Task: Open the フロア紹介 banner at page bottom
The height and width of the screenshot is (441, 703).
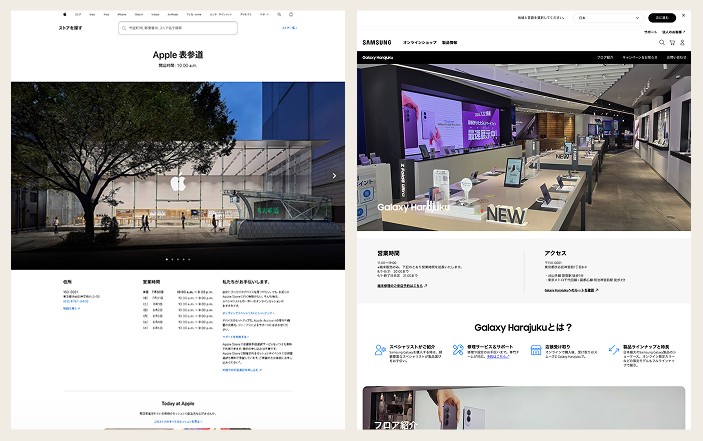Action: (x=524, y=408)
